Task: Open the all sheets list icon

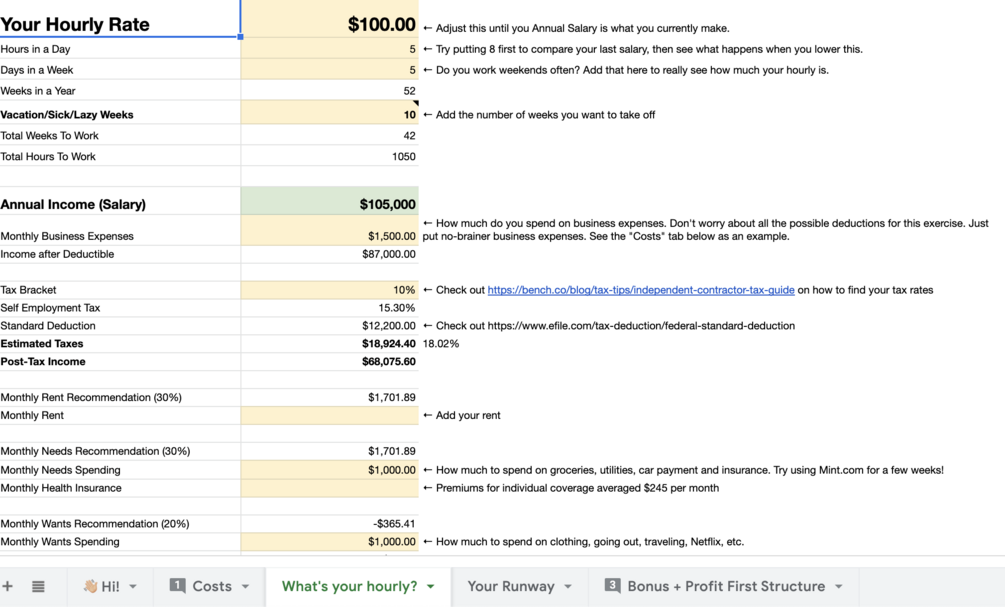Action: click(x=38, y=587)
